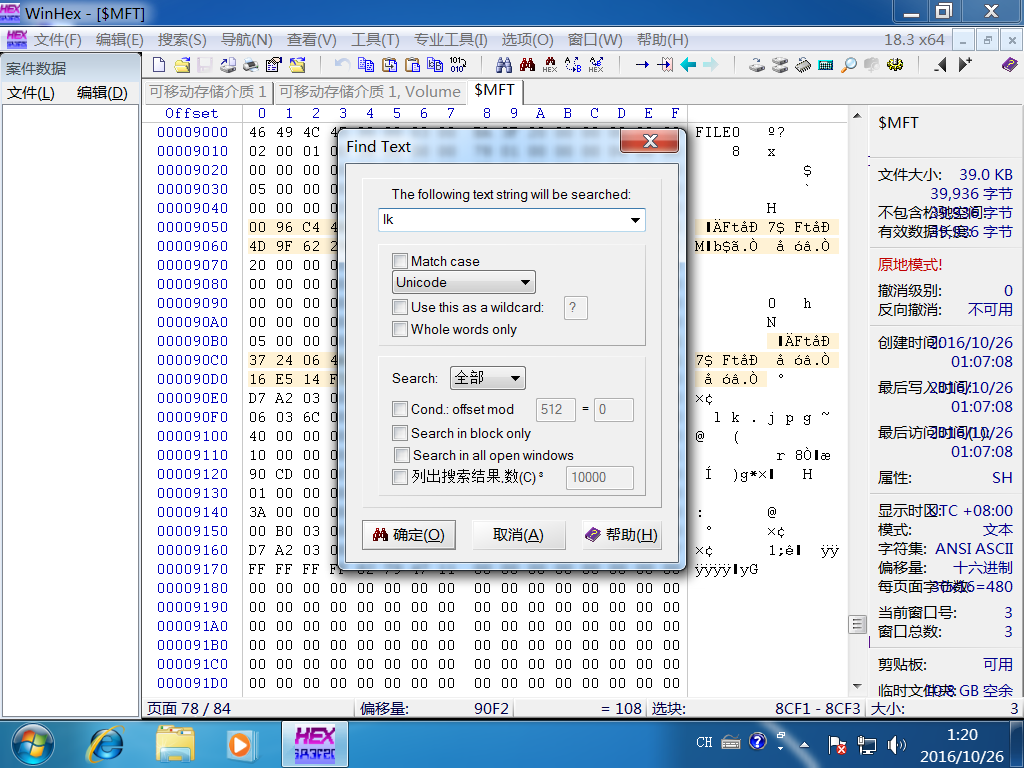The image size is (1024, 768).
Task: Click the purple help book toolbar icon
Action: pos(1010,65)
